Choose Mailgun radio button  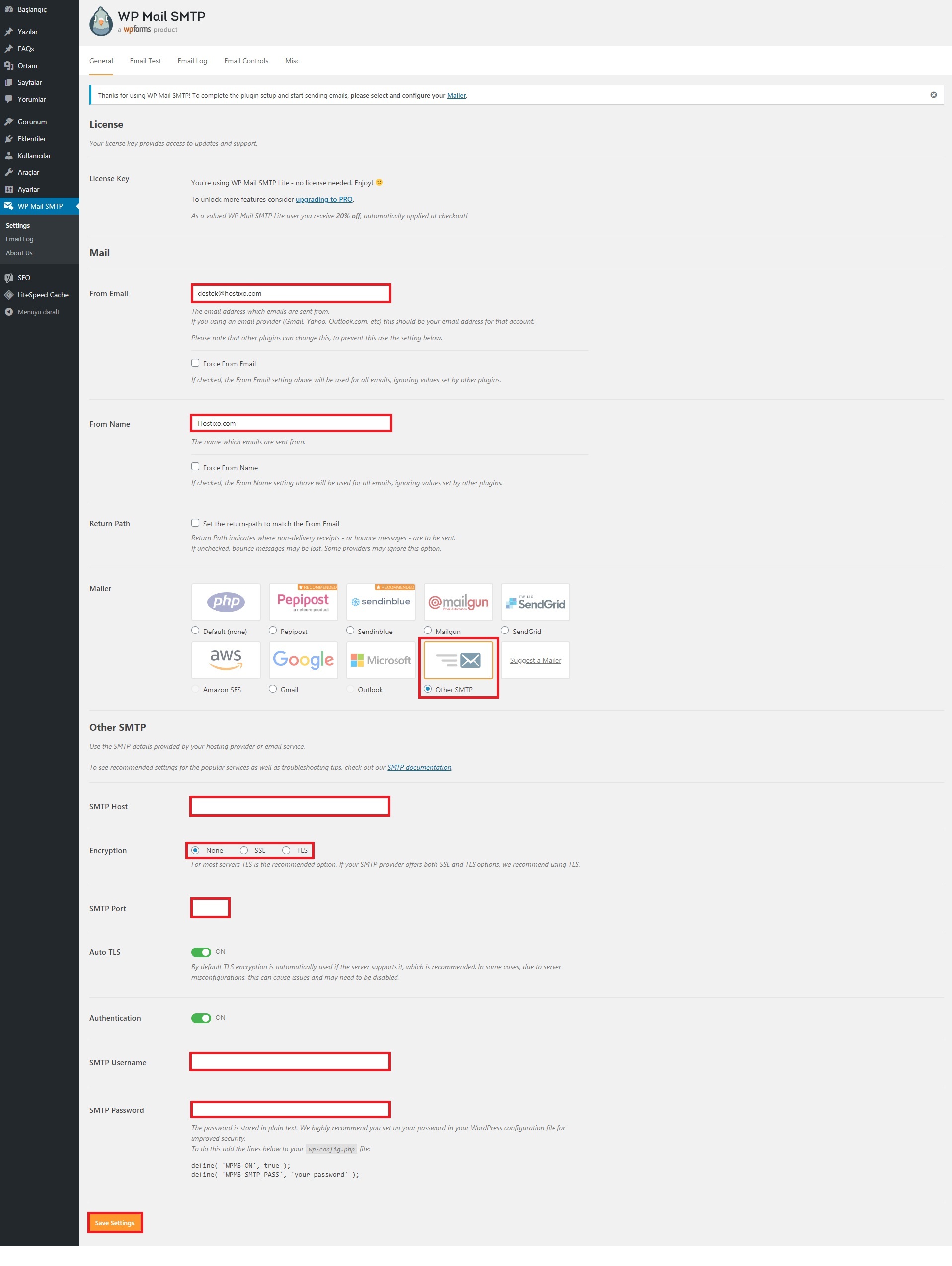click(x=428, y=630)
